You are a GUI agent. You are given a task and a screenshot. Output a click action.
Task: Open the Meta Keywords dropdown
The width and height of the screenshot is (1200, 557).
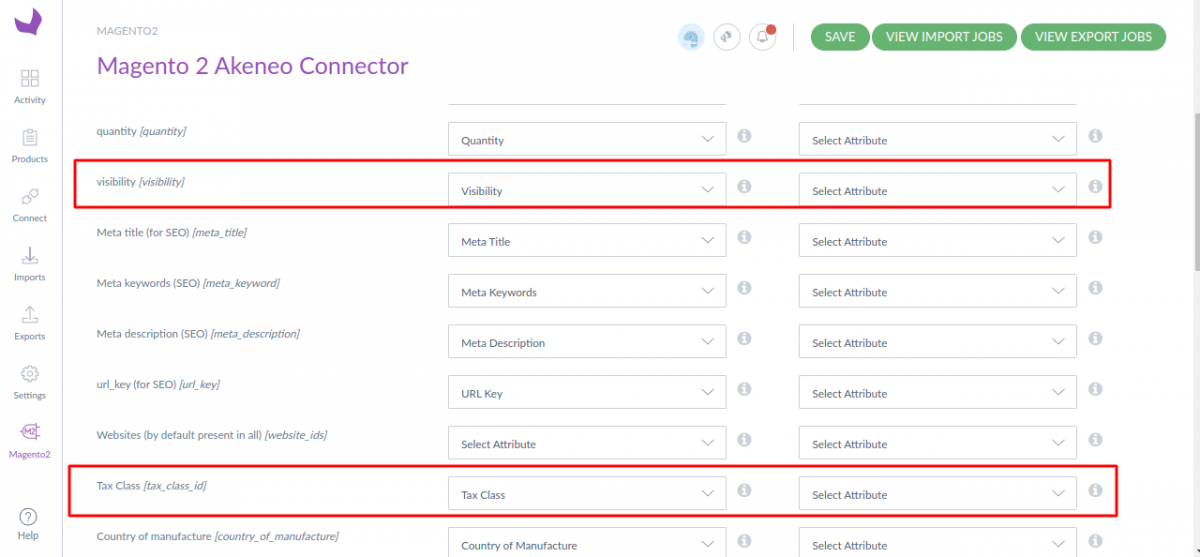coord(587,292)
